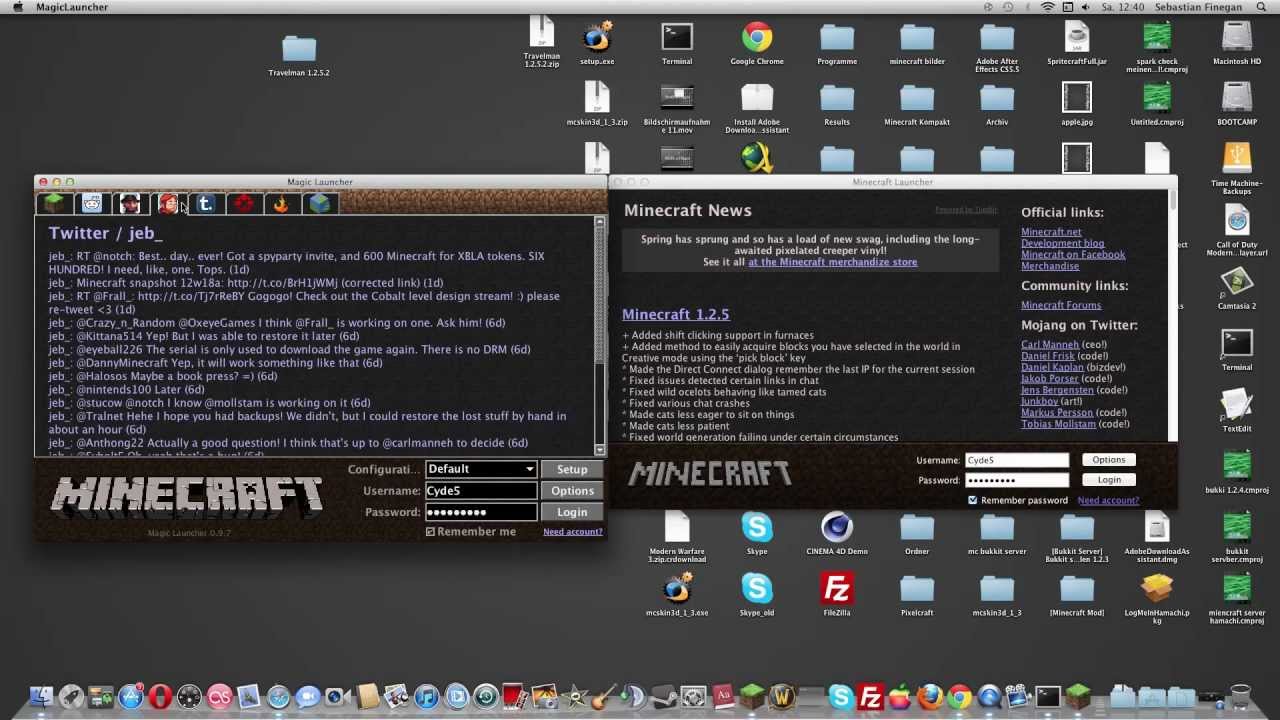
Task: Click 'Need account?' link in Magic Launcher
Action: (573, 532)
